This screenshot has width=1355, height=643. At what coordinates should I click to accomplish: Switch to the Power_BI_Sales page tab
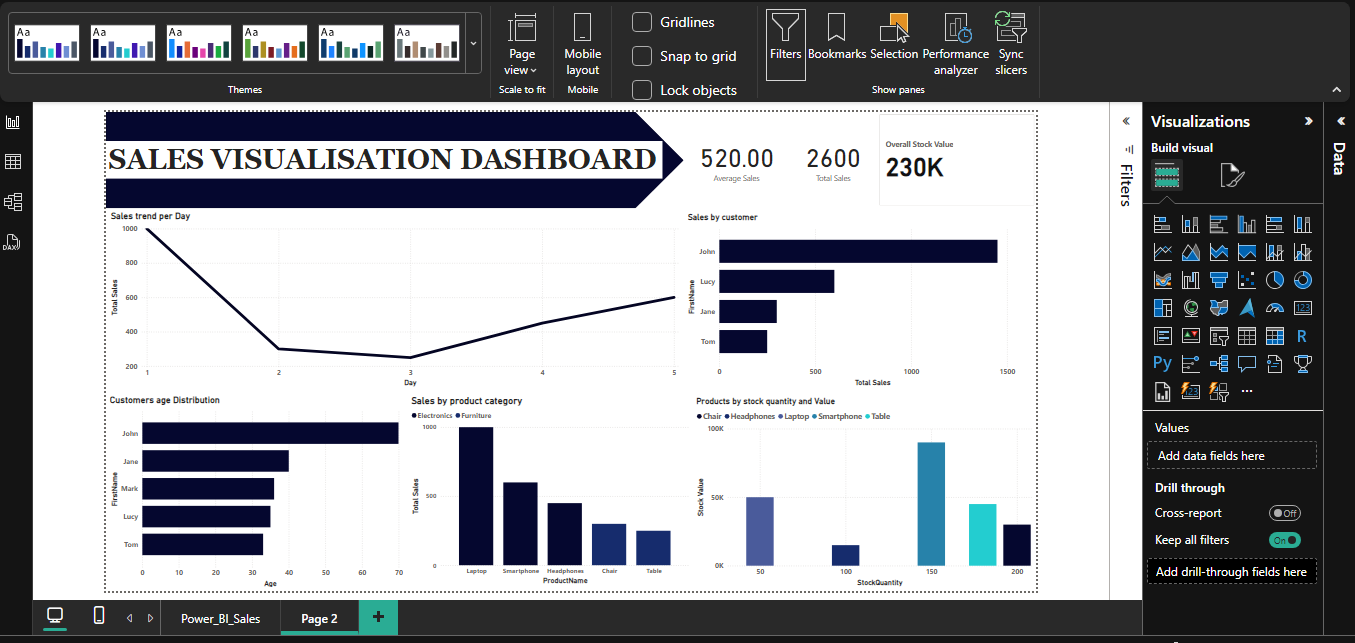pyautogui.click(x=220, y=618)
